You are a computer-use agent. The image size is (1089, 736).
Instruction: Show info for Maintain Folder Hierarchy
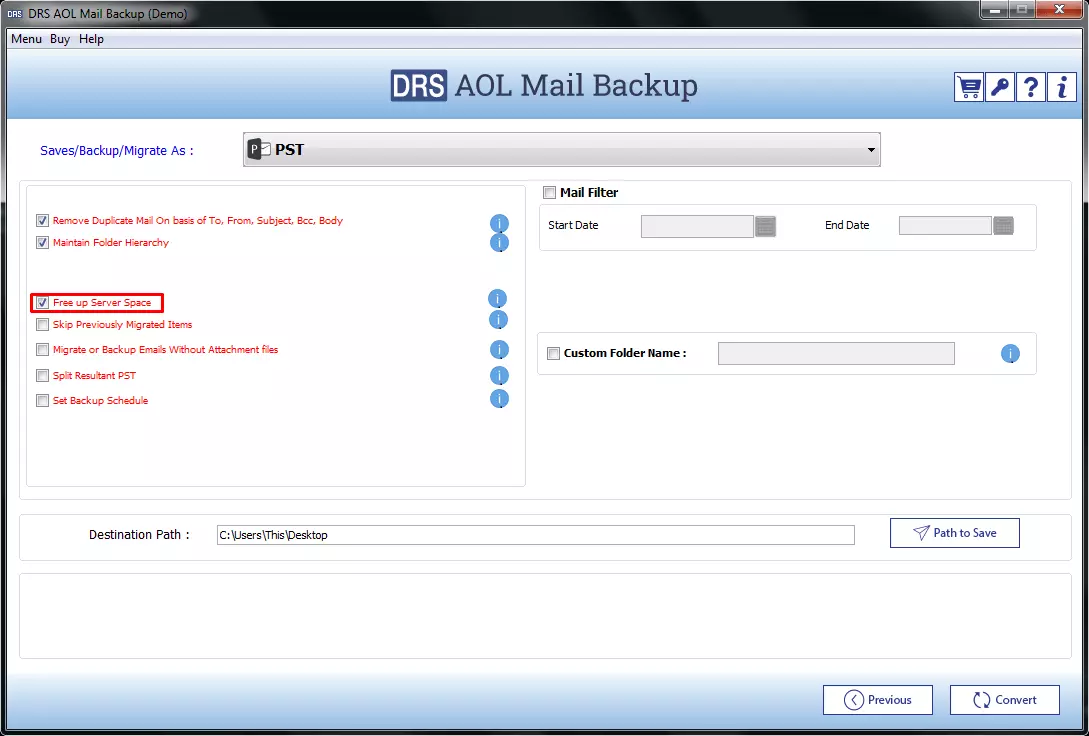click(x=499, y=242)
